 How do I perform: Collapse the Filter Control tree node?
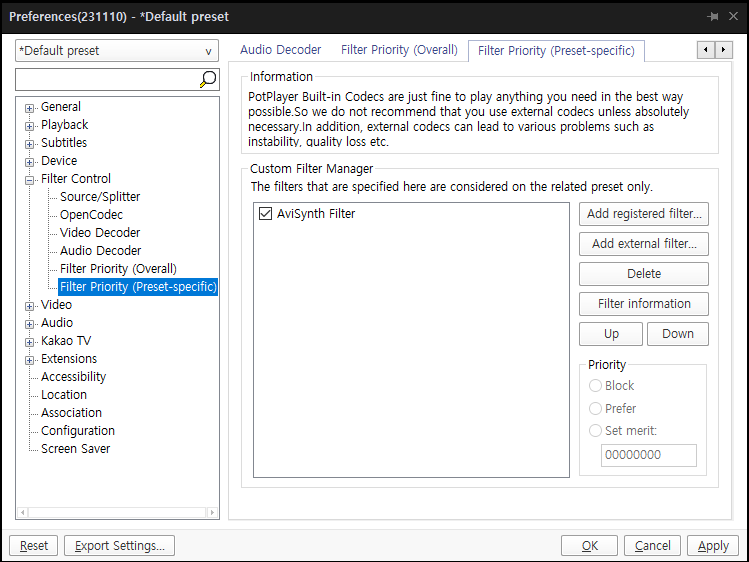[30, 180]
